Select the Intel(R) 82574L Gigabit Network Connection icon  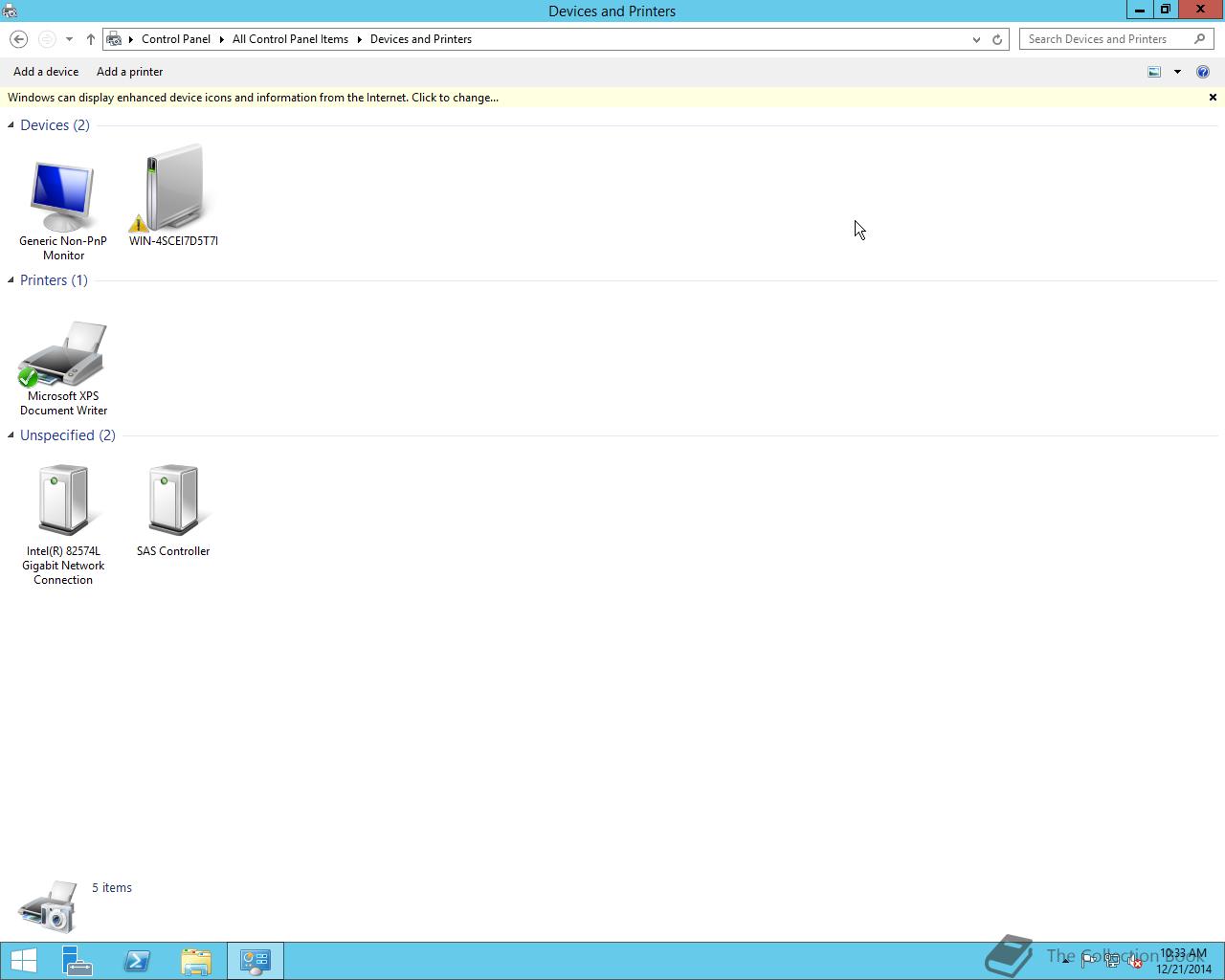coord(63,499)
